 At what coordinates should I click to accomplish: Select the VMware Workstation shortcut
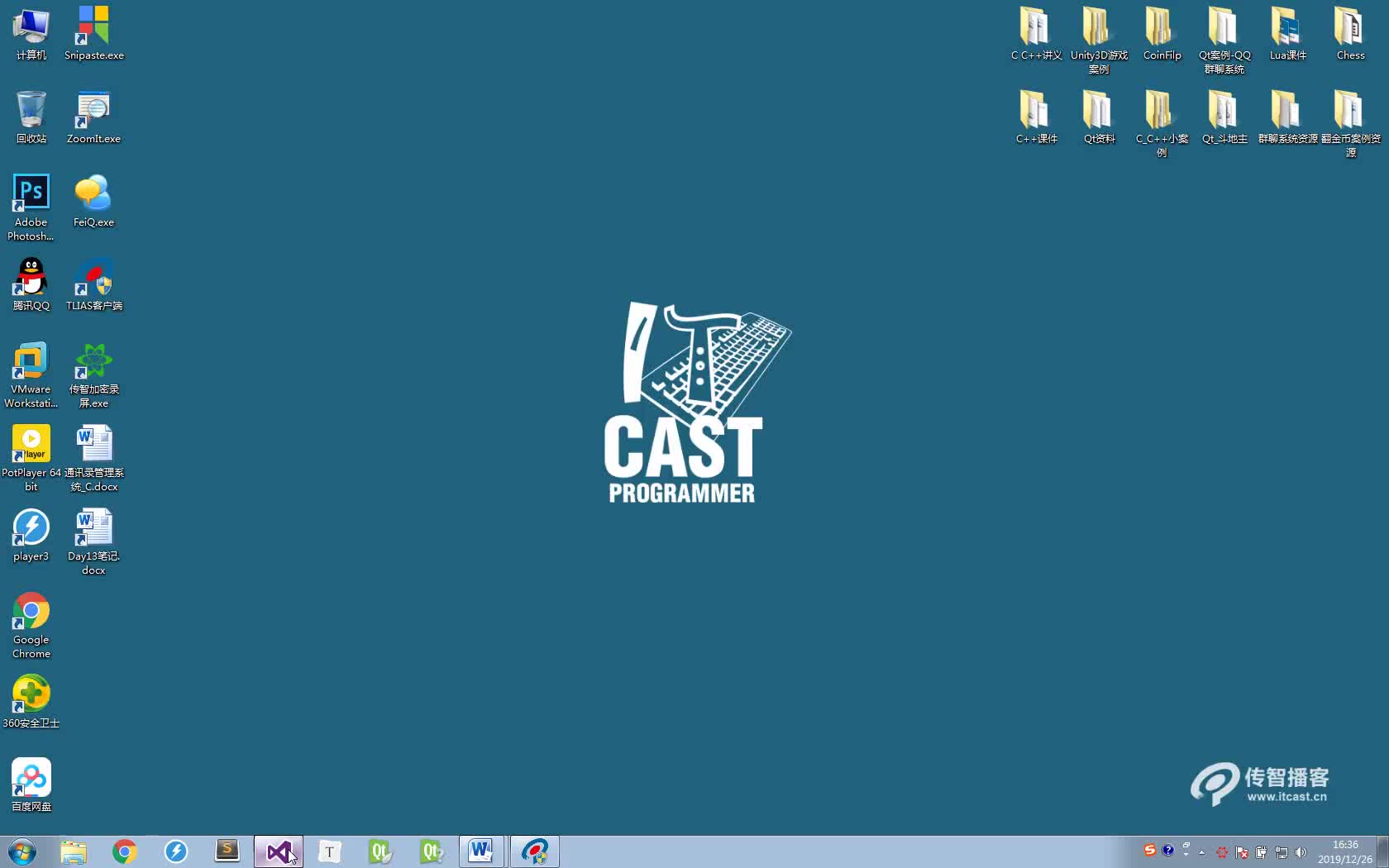point(31,374)
